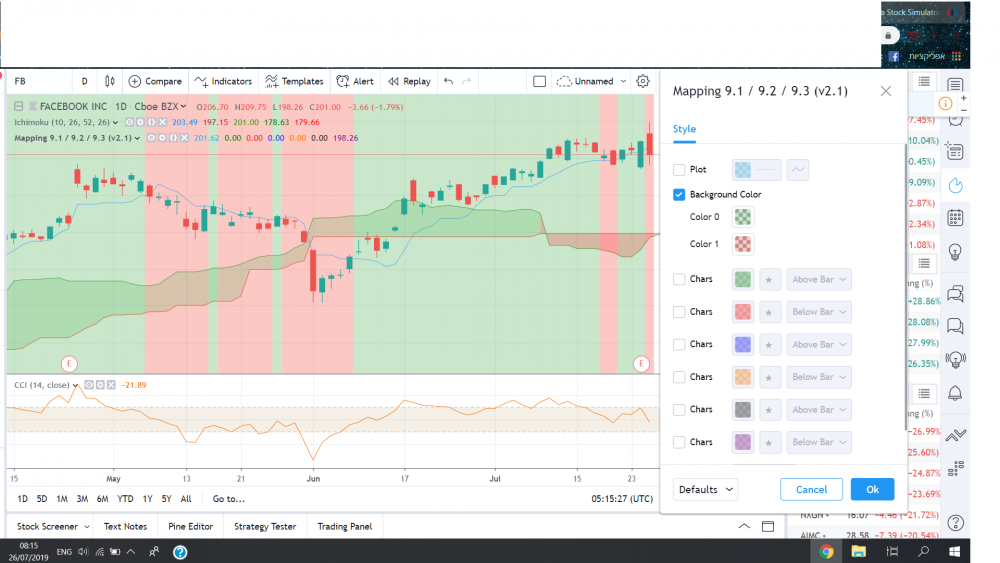Open position dropdown for green Chars row
This screenshot has width=1000, height=563.
(x=819, y=279)
